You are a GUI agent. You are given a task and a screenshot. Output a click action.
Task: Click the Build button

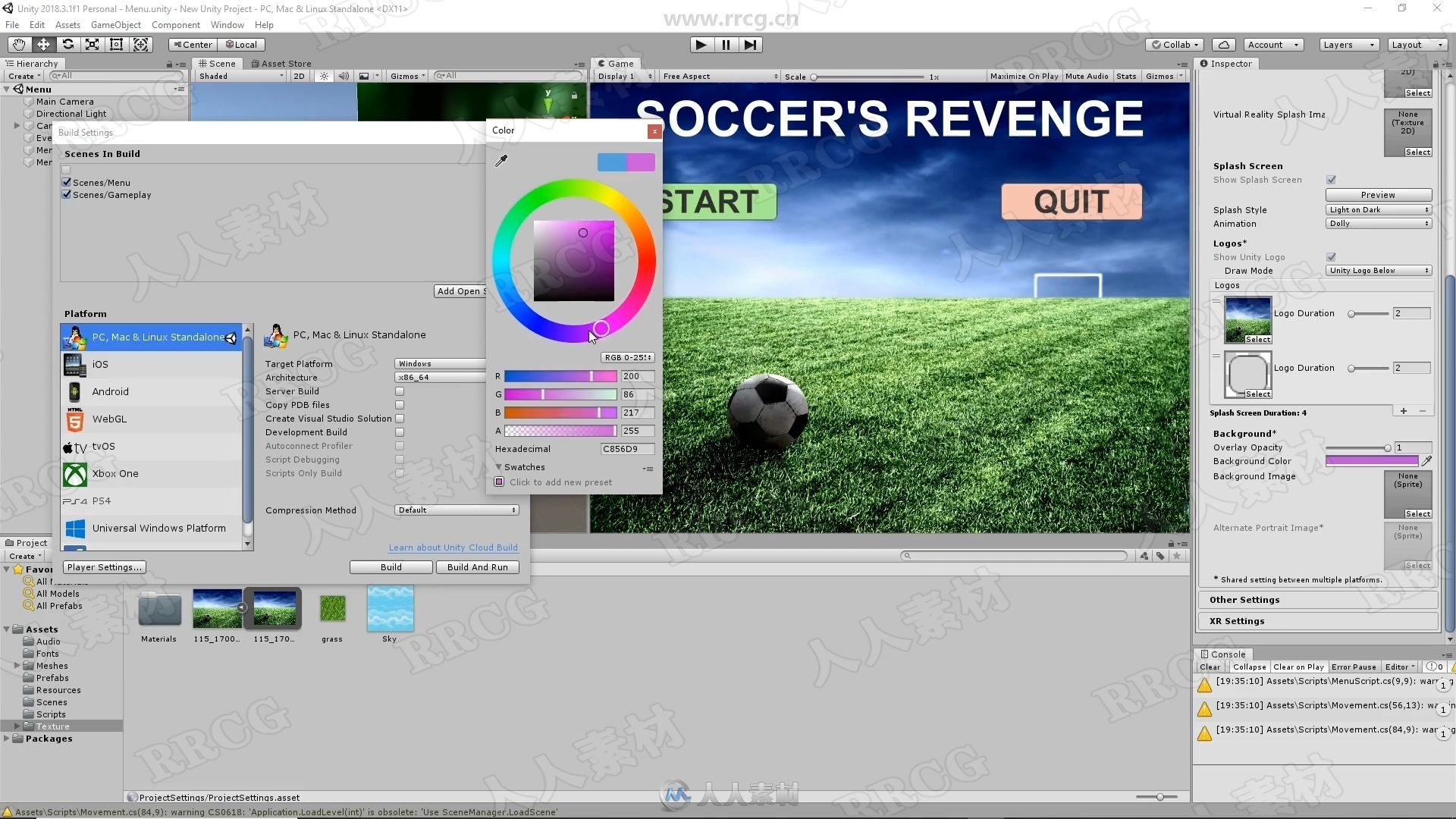(391, 567)
